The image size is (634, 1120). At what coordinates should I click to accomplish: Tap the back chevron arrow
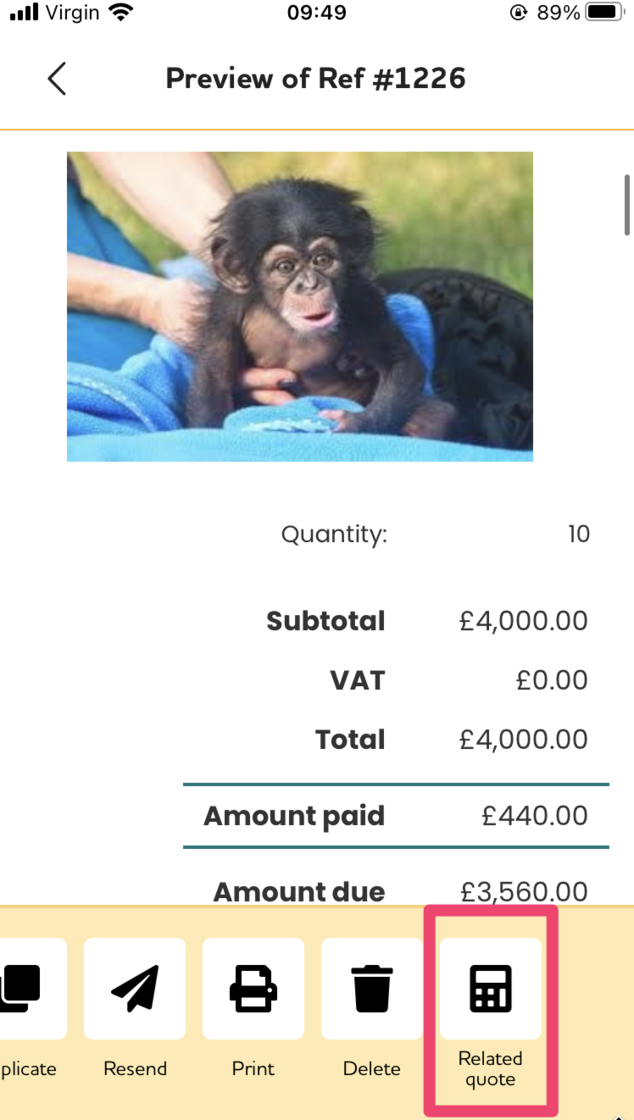57,79
